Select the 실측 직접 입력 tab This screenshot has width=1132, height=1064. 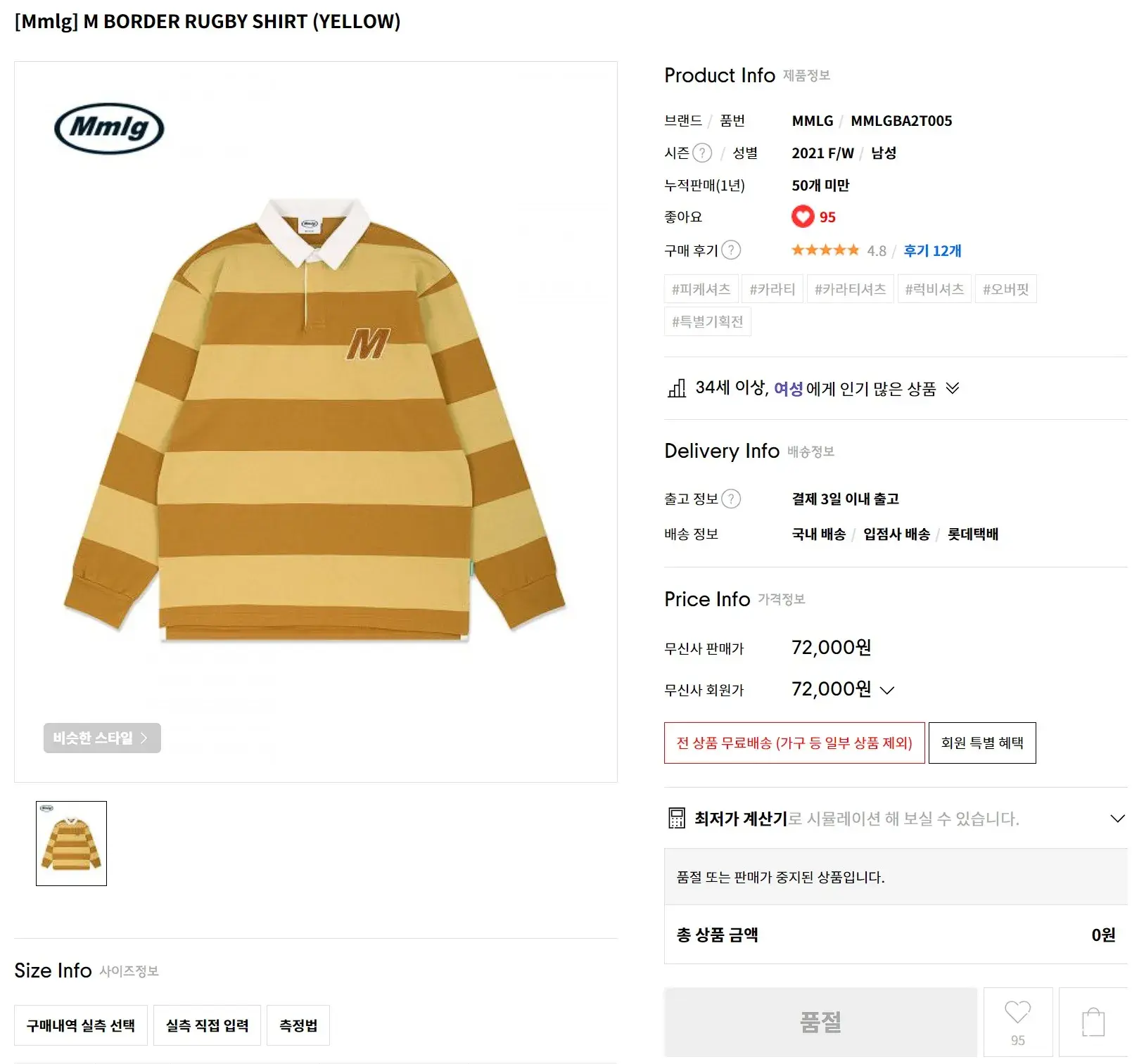(x=207, y=1025)
